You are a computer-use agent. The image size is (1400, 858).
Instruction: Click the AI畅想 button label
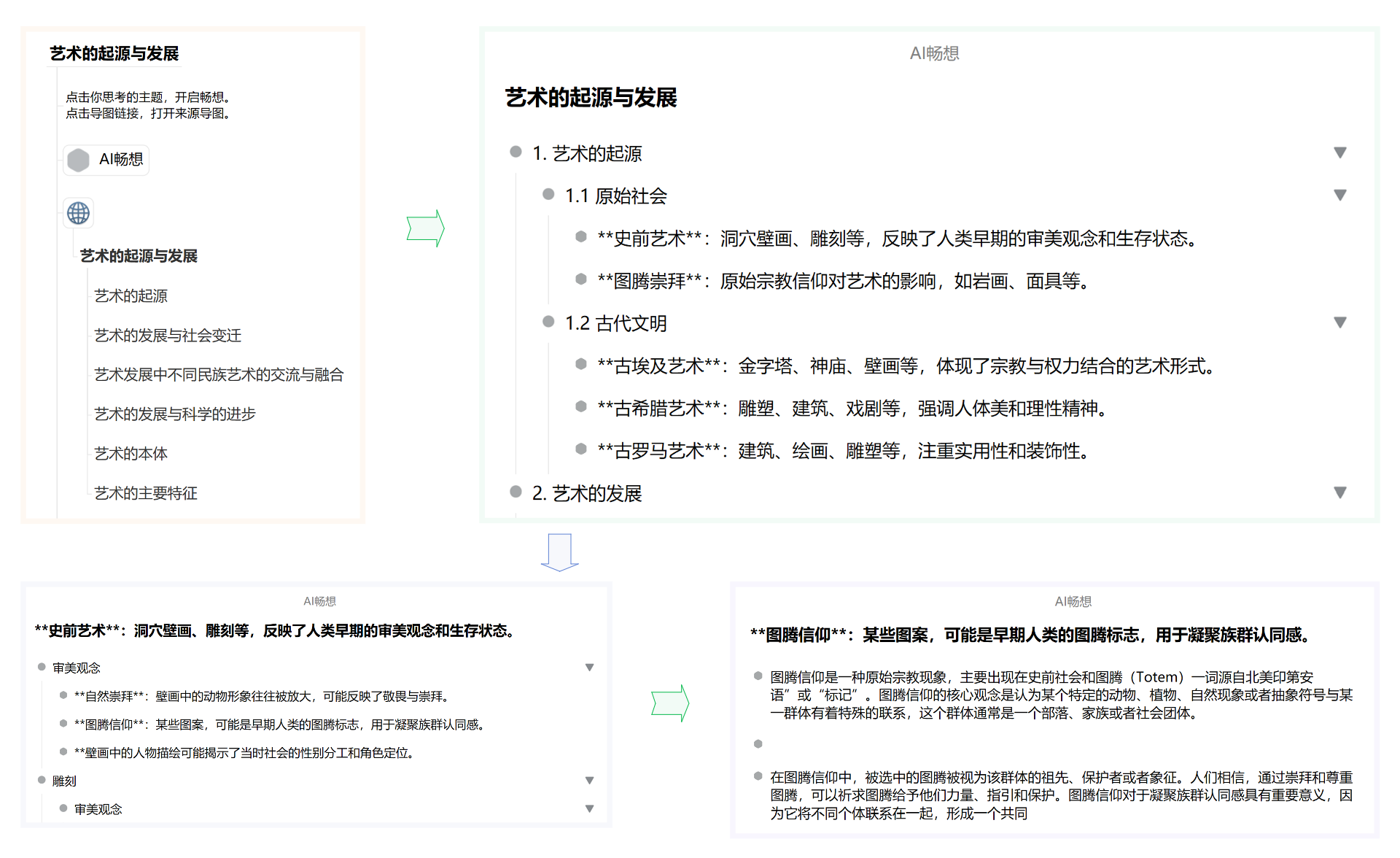click(121, 159)
